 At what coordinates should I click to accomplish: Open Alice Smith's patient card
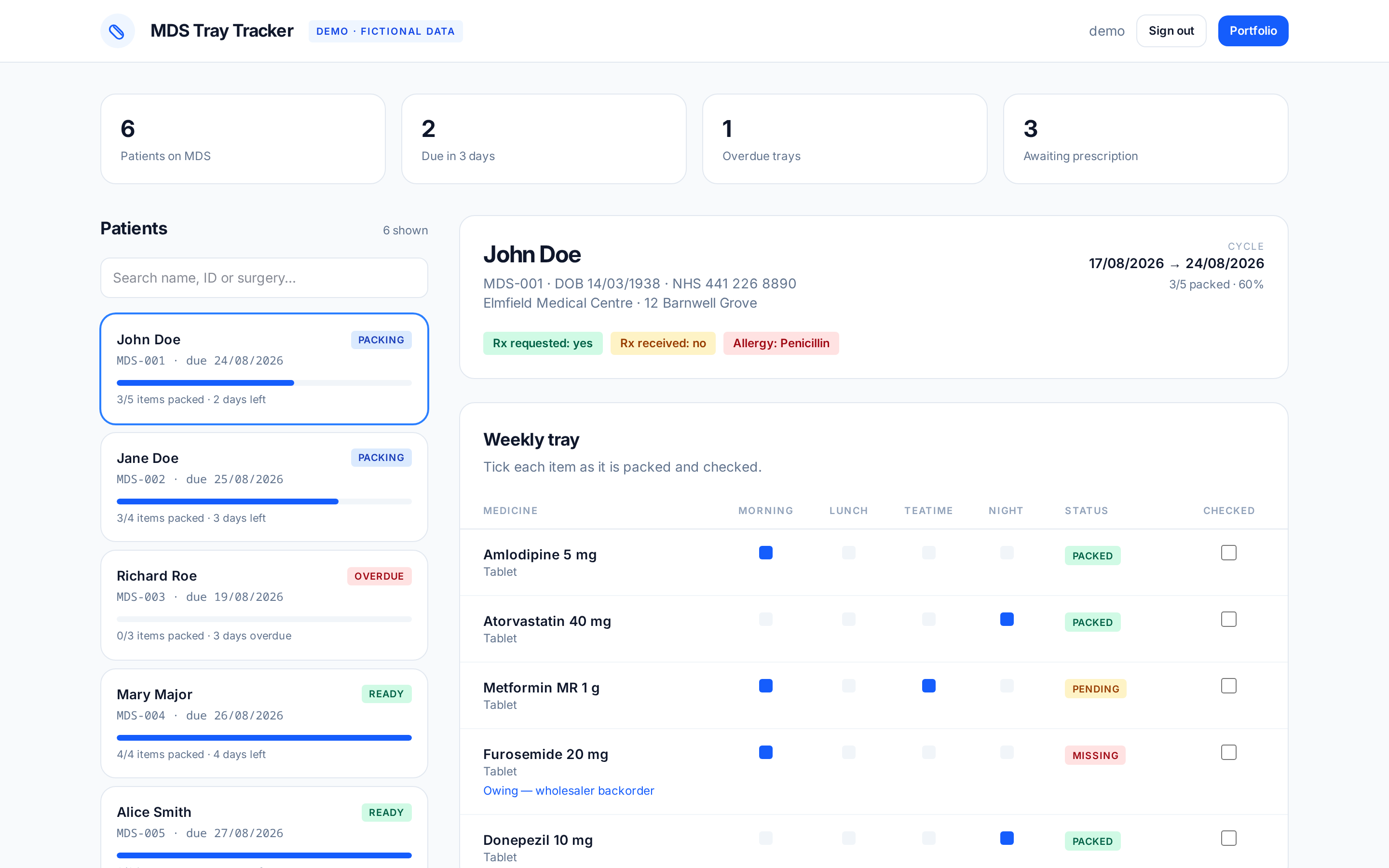point(264,827)
